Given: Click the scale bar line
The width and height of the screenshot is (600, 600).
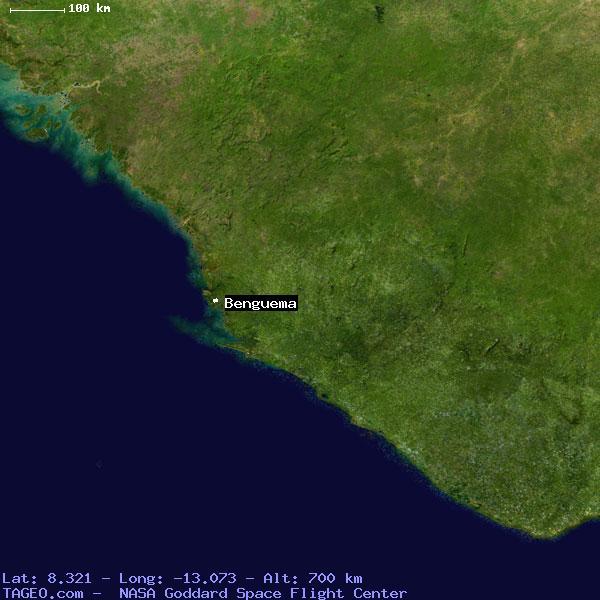Looking at the screenshot, I should (x=38, y=10).
